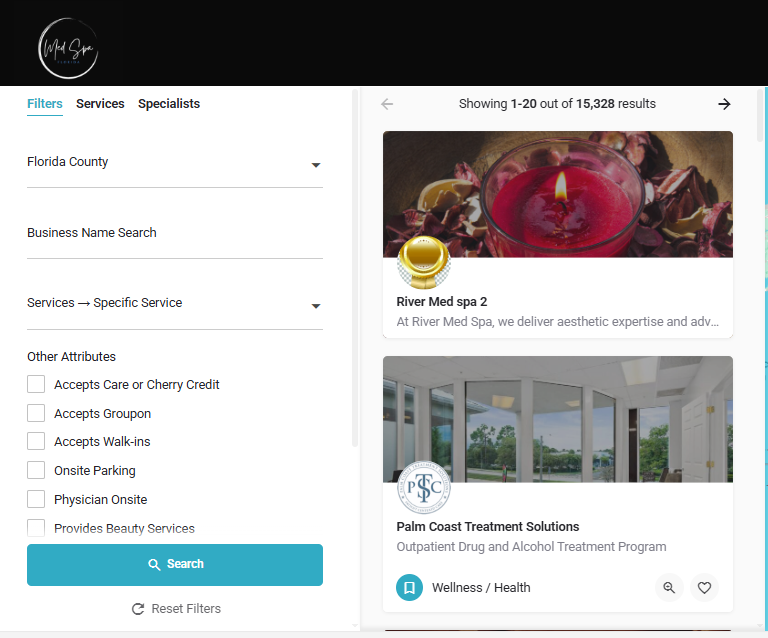This screenshot has height=638, width=768.
Task: Favorite Palm Coast Treatment Solutions with heart icon
Action: [x=704, y=587]
